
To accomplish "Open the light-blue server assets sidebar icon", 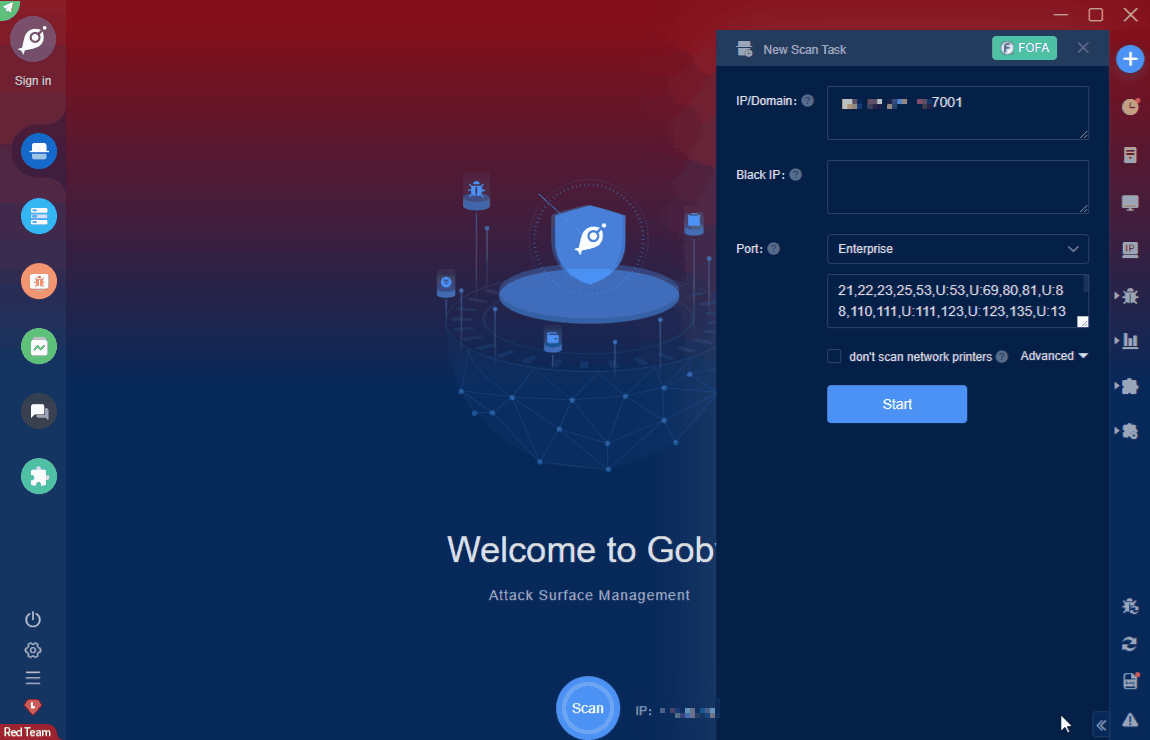I will pos(39,216).
